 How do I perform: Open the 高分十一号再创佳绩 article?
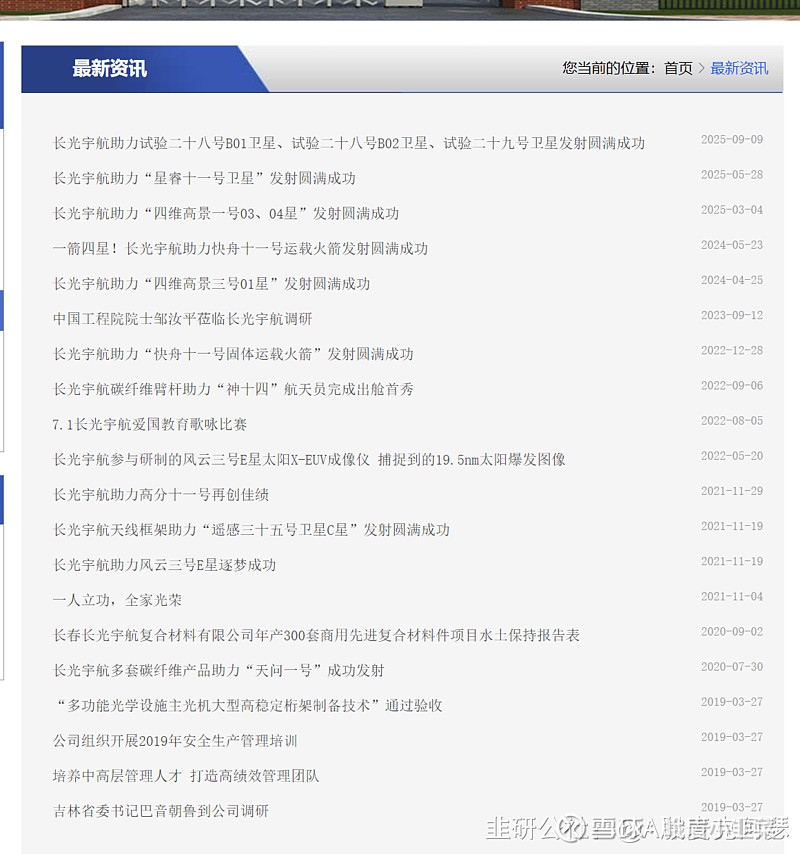point(161,495)
